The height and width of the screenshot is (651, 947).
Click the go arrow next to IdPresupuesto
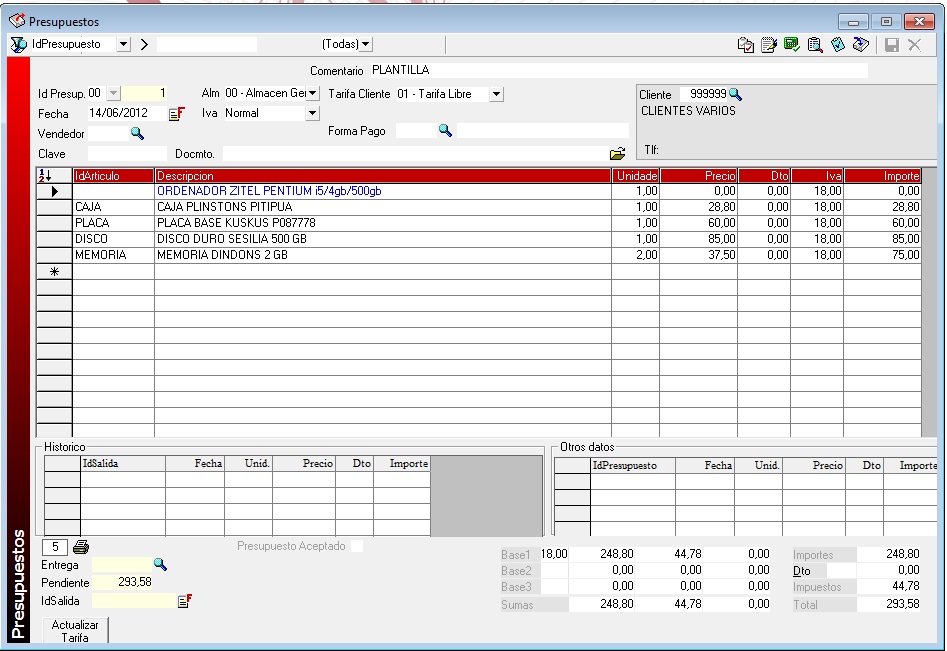[144, 45]
